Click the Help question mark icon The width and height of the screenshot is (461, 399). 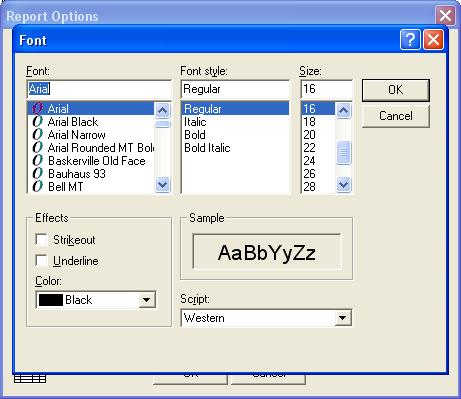(410, 40)
